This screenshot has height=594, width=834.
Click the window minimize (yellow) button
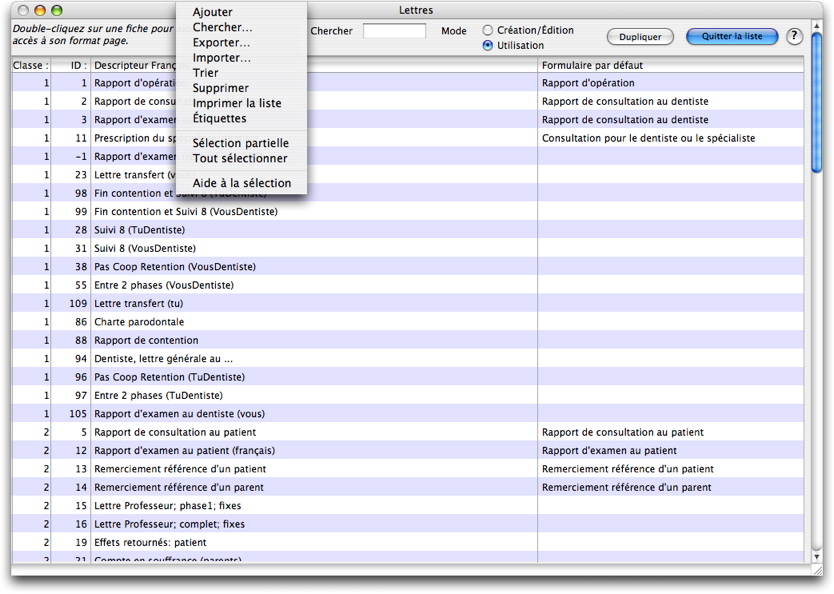click(x=40, y=10)
